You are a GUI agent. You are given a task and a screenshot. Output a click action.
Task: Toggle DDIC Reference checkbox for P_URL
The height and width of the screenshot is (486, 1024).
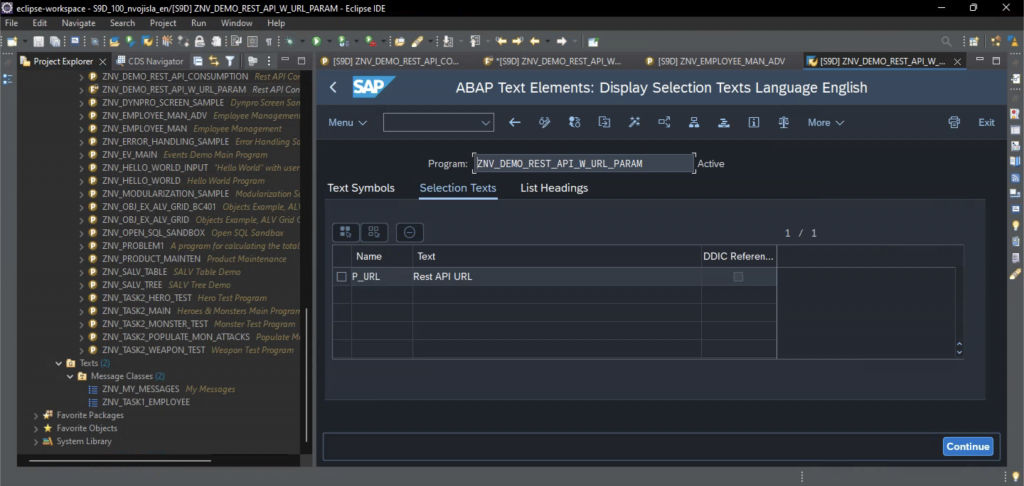click(x=738, y=277)
